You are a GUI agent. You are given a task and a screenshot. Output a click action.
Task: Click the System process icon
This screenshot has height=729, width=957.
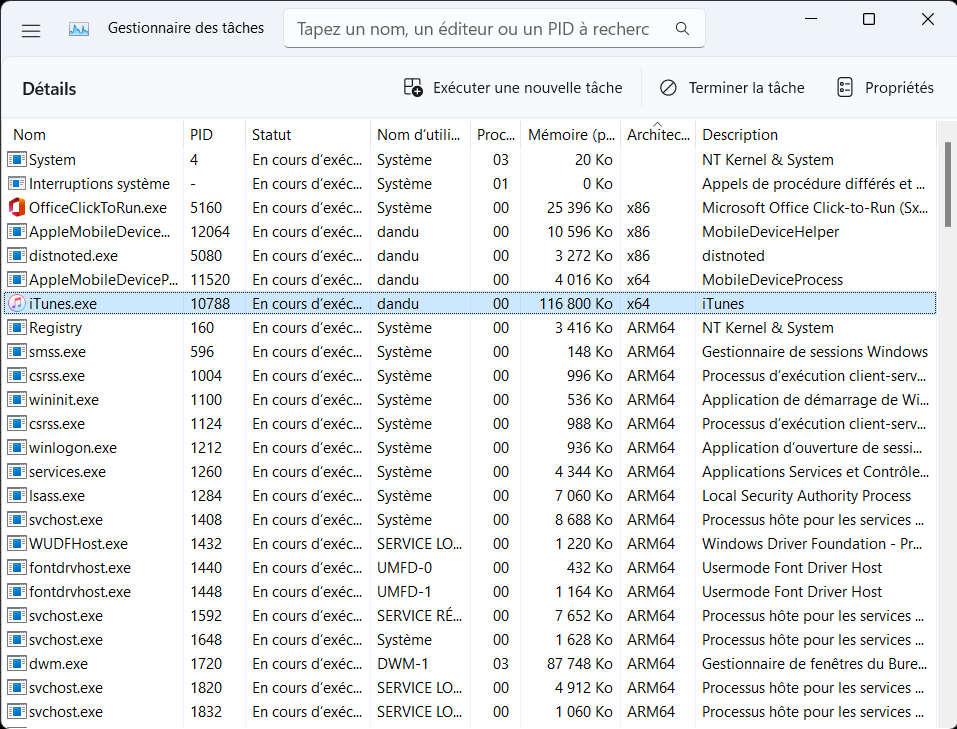point(16,160)
